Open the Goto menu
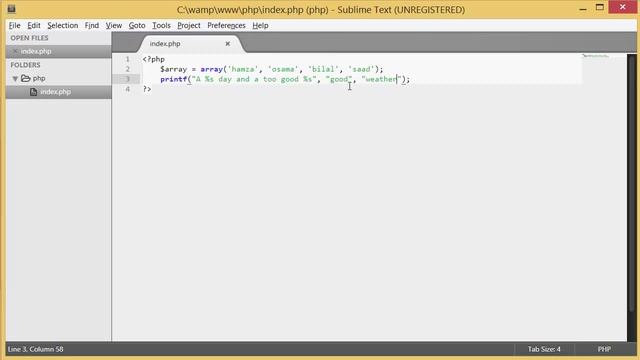 click(137, 25)
